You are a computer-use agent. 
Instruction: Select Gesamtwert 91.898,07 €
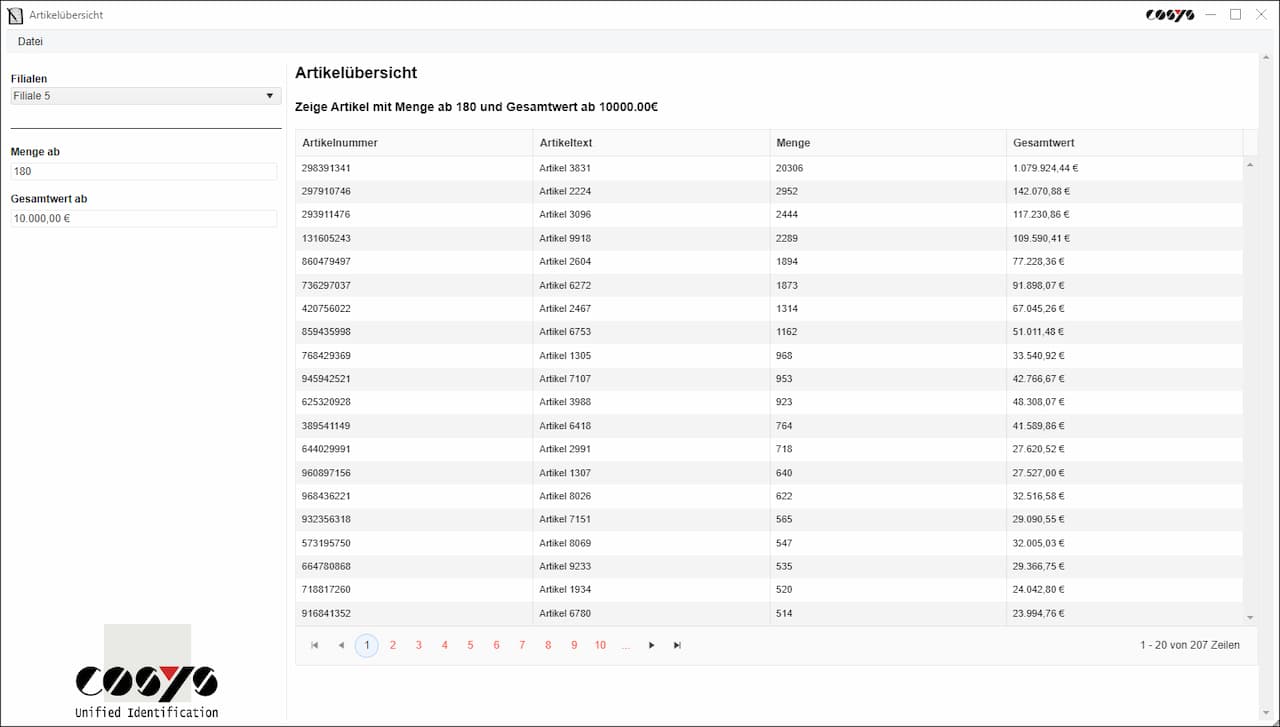(1125, 285)
